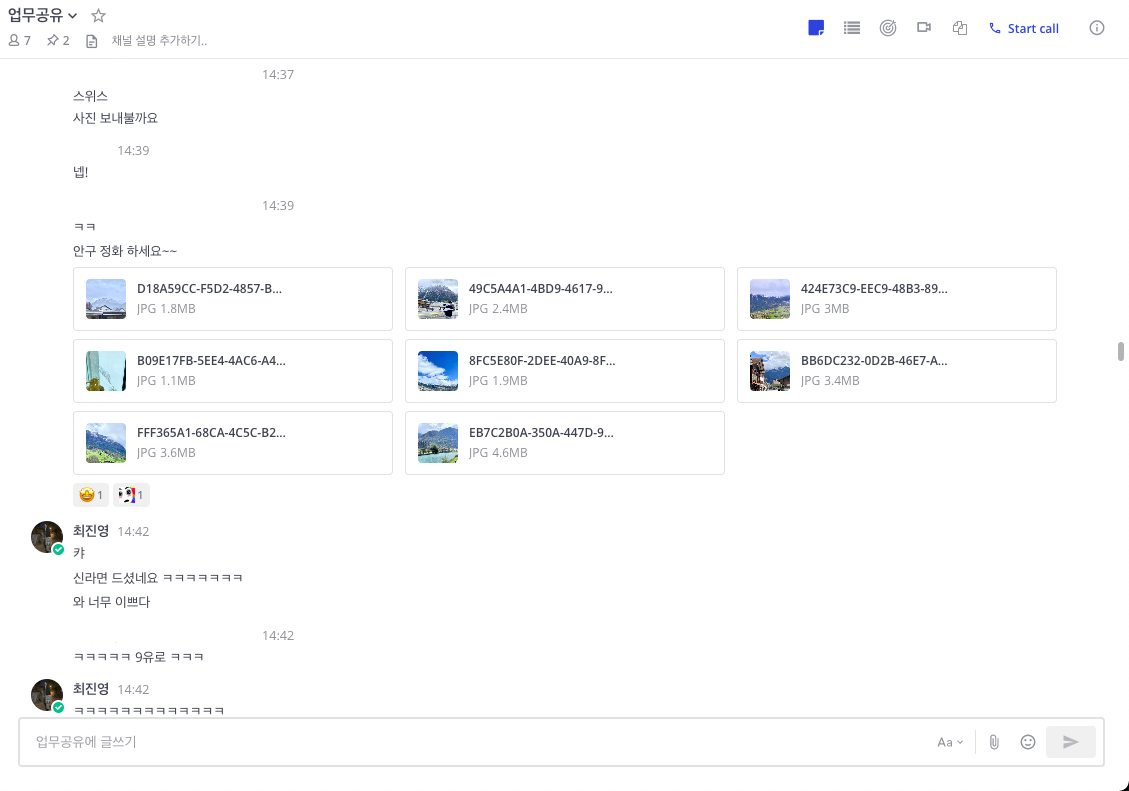Preview thumbnail of 3.4MB JPG
Viewport: 1129px width, 791px height.
770,371
